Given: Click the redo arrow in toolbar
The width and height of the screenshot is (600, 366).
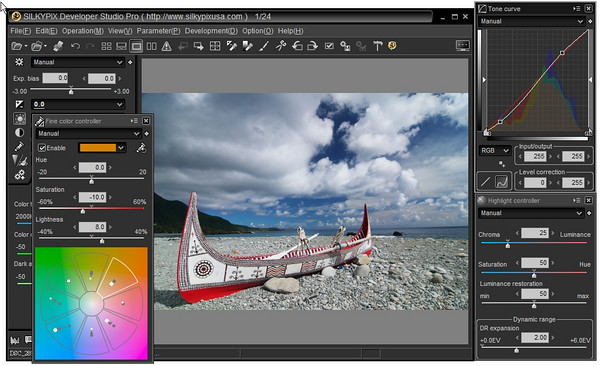Looking at the screenshot, I should pos(90,46).
